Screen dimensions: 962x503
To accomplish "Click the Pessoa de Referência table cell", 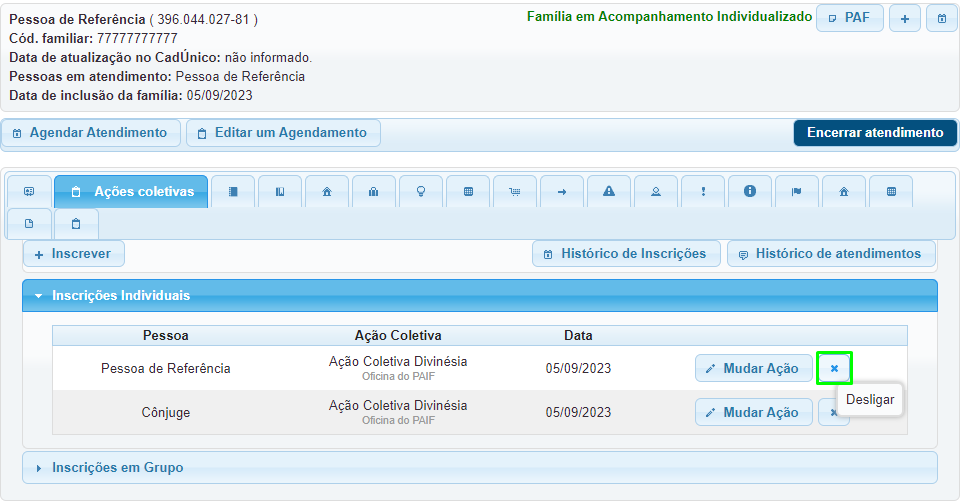I will [166, 369].
